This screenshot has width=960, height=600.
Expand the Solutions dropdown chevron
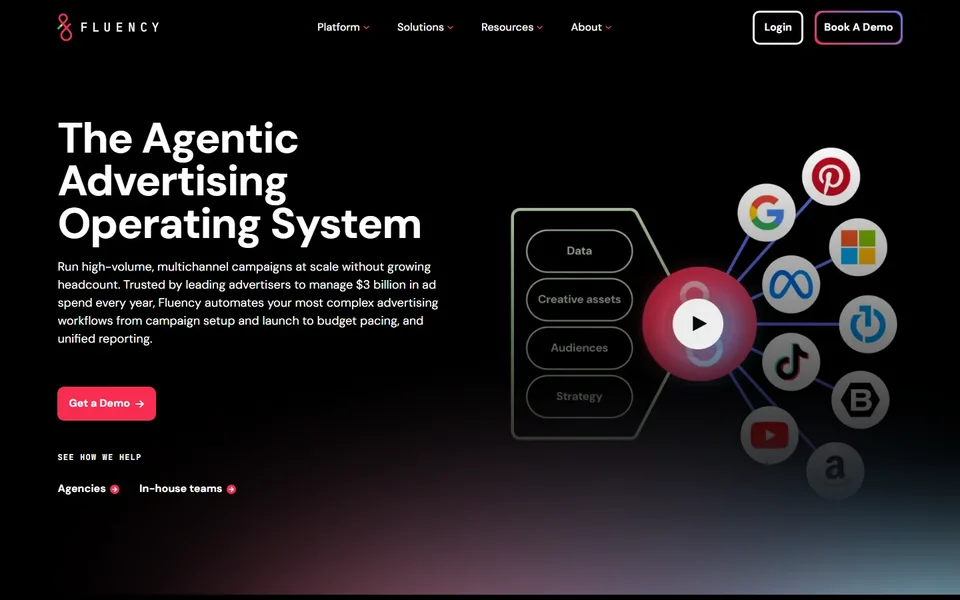point(450,28)
